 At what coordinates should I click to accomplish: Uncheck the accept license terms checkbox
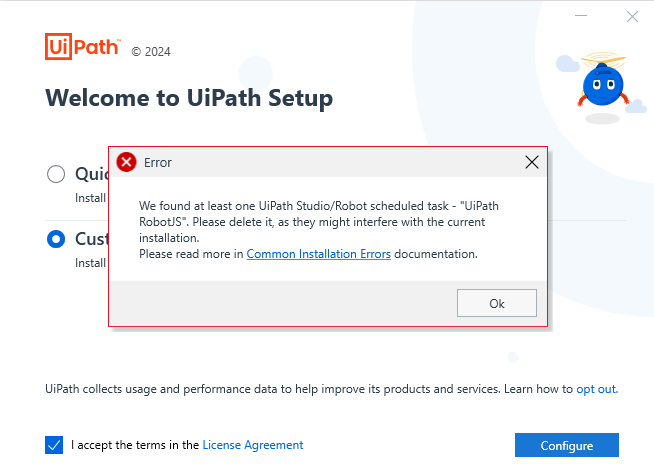pos(54,444)
